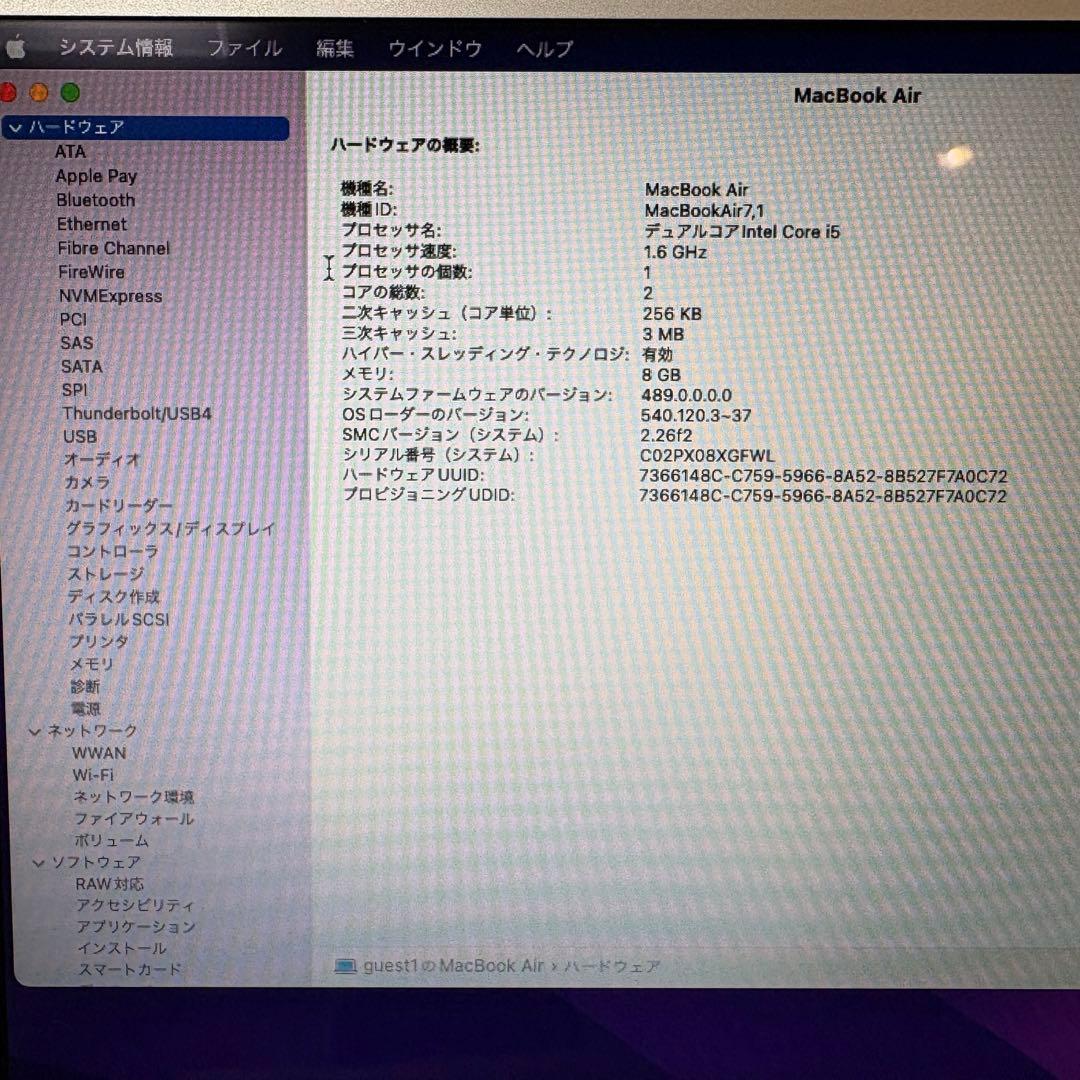The height and width of the screenshot is (1080, 1080).
Task: Select Thunderbolt/USB4 in the sidebar
Action: [137, 413]
